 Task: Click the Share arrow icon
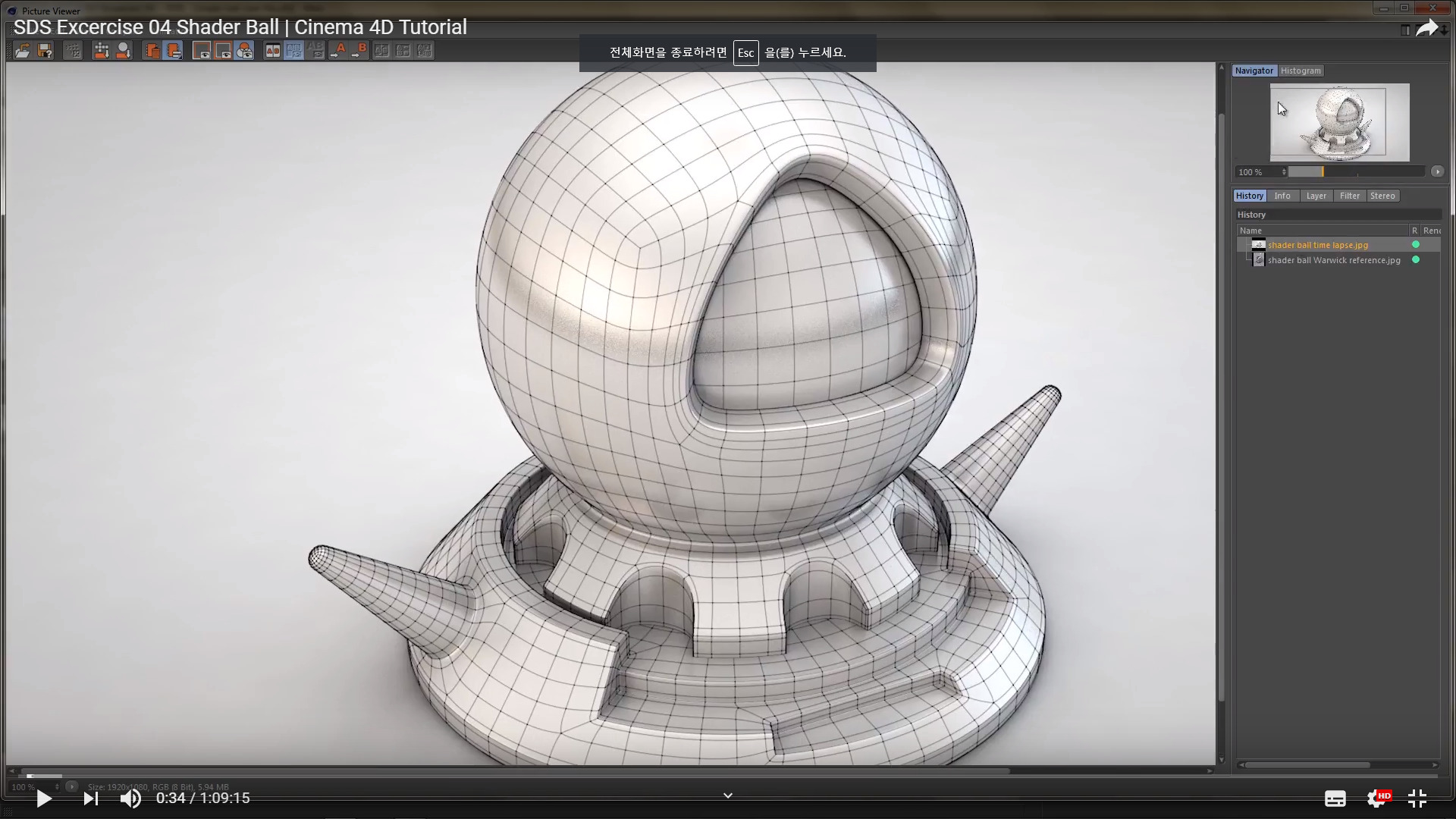click(x=1426, y=28)
